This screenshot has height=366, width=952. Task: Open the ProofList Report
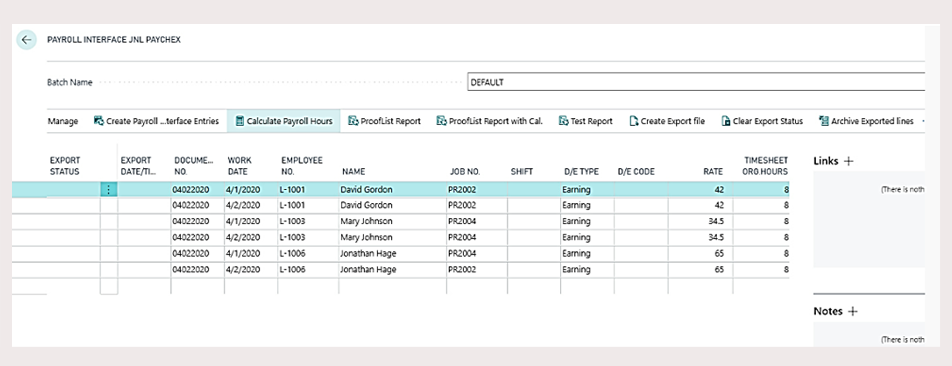[384, 121]
